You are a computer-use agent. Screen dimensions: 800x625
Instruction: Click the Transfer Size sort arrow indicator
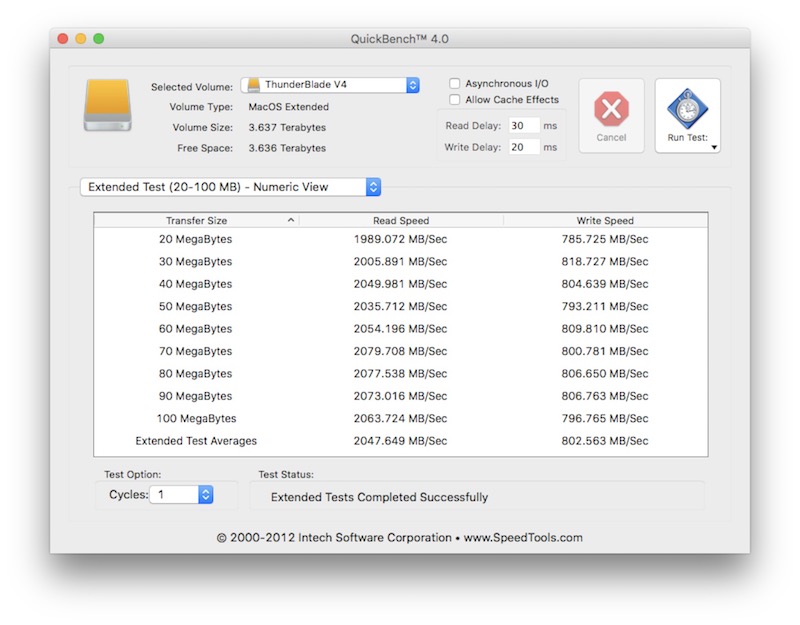(x=291, y=220)
